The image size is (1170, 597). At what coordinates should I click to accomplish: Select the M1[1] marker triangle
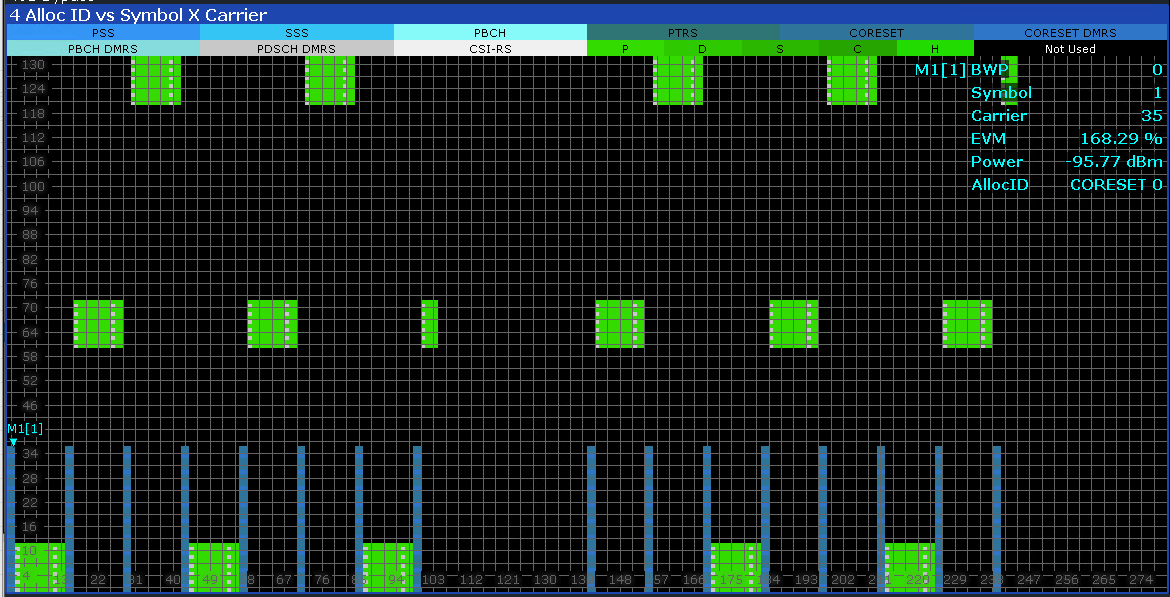[13, 442]
